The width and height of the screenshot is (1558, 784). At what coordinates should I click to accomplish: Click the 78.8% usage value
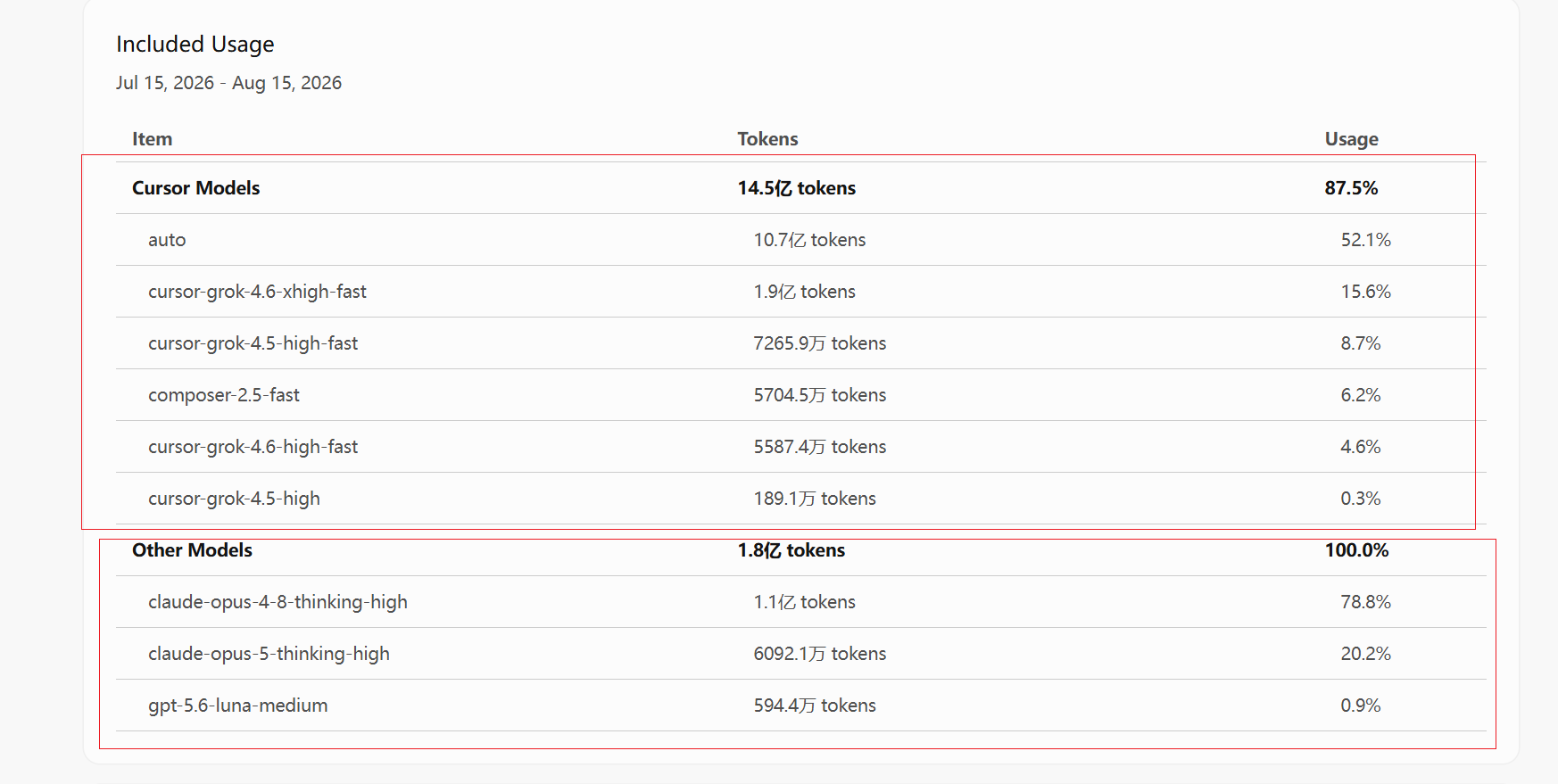point(1365,602)
